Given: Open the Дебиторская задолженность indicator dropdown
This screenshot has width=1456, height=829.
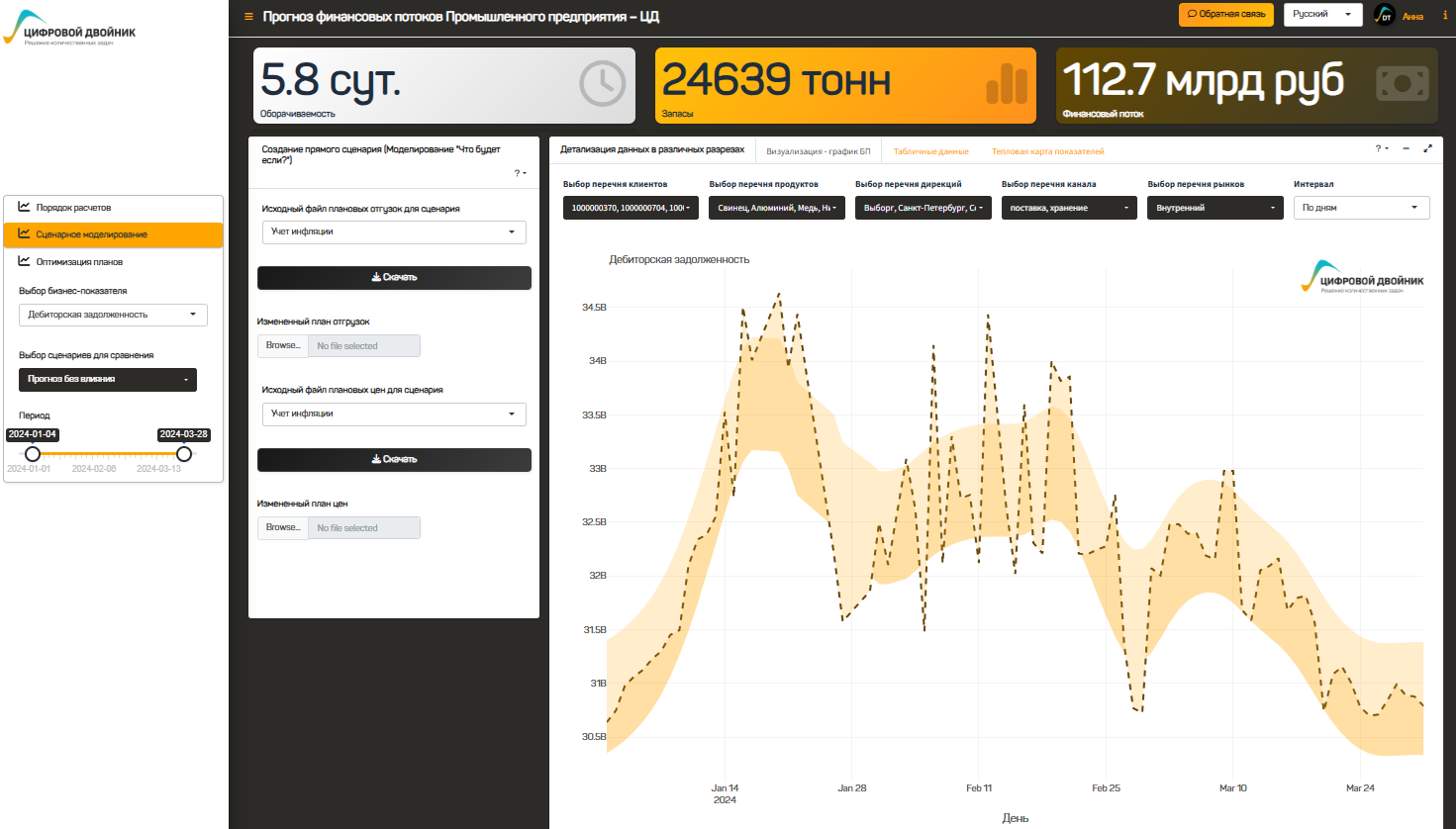Looking at the screenshot, I should (113, 315).
